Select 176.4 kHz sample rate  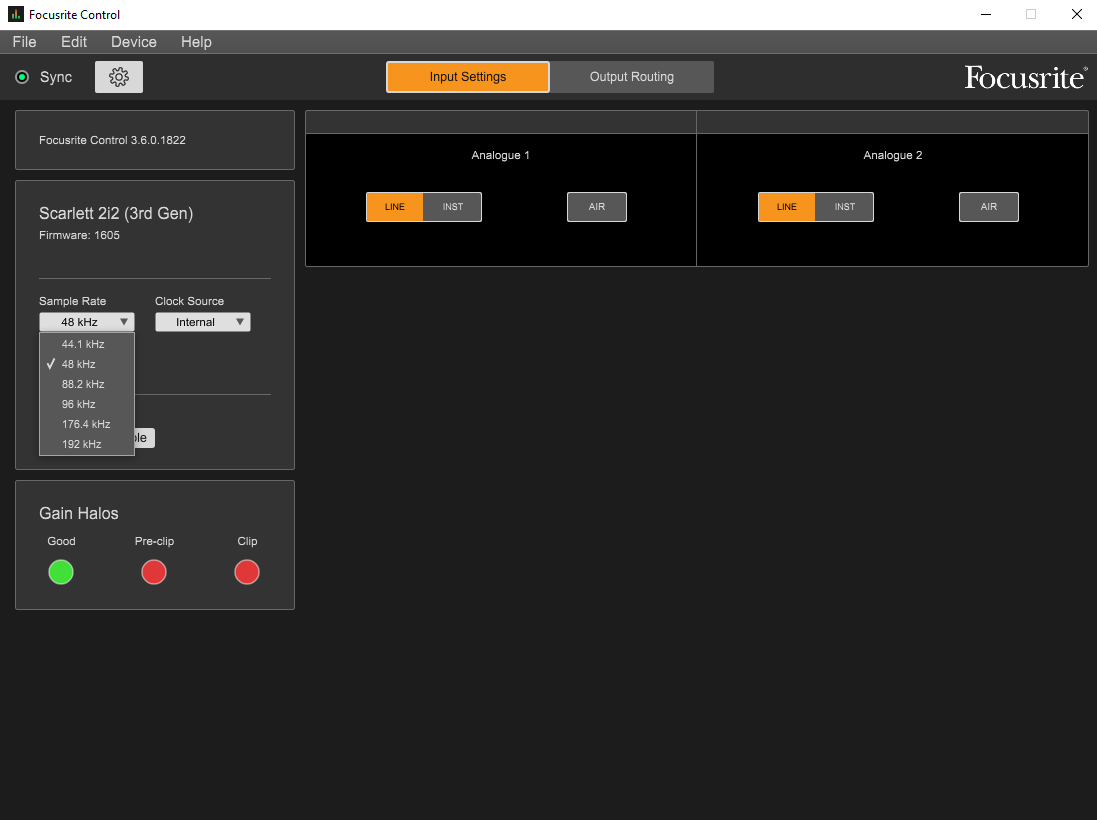click(x=87, y=424)
